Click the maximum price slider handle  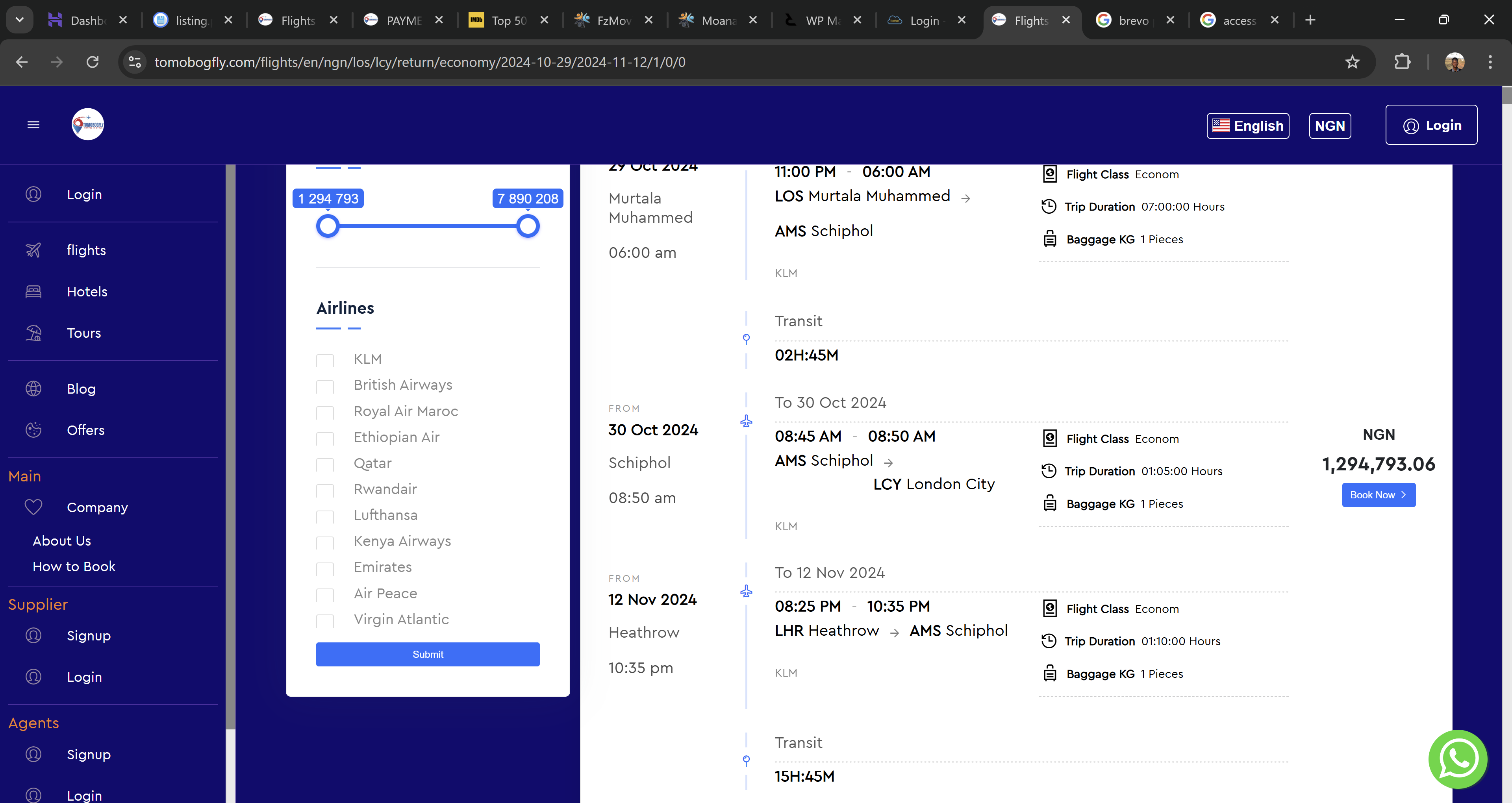[x=528, y=226]
